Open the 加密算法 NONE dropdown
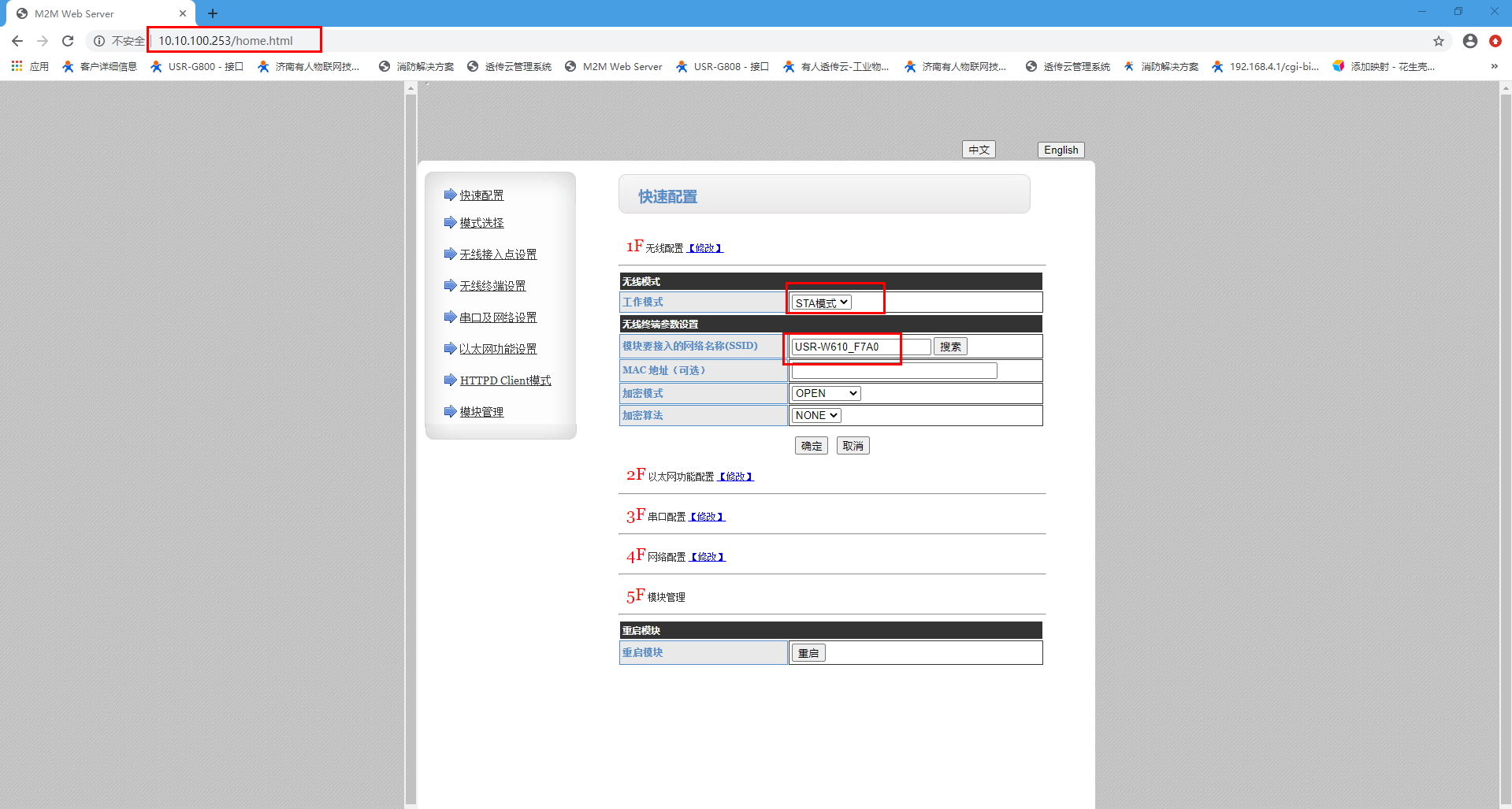 click(x=816, y=415)
